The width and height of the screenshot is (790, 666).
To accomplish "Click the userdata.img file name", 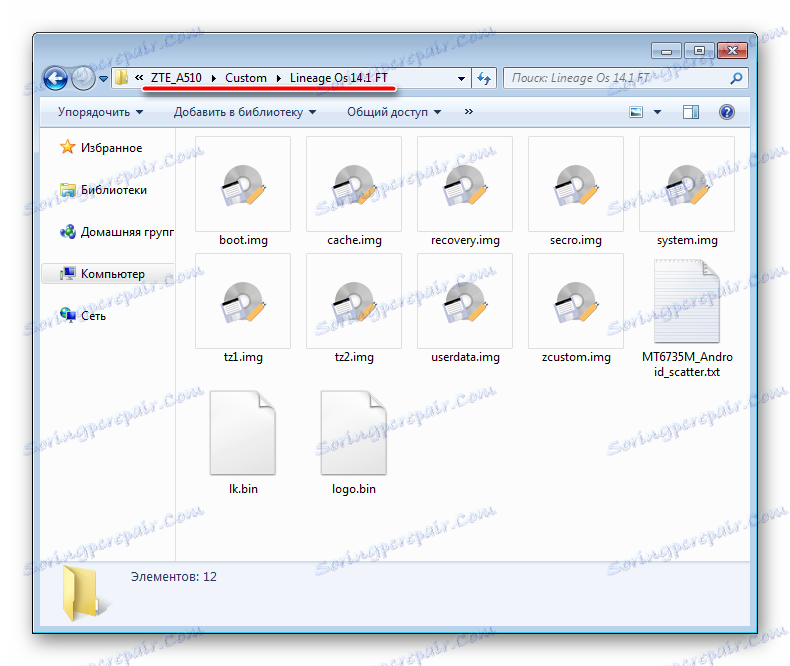I will (x=465, y=357).
